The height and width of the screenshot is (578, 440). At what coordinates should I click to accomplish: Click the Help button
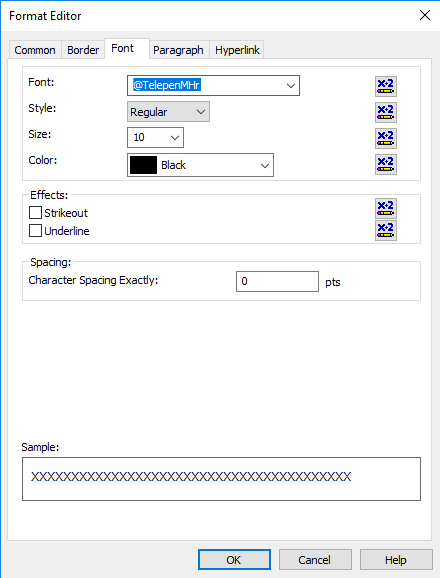396,560
